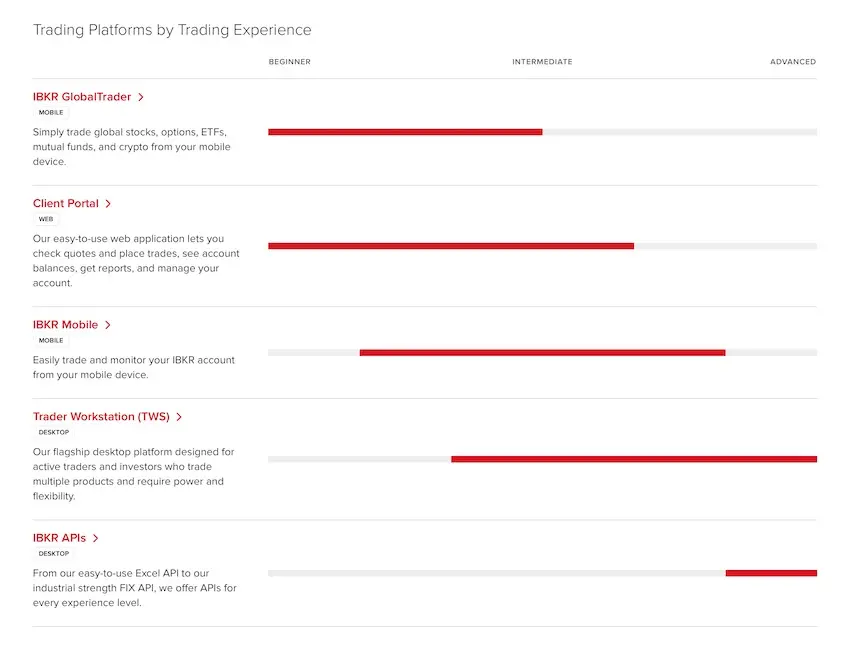The height and width of the screenshot is (649, 850).
Task: Open the Client Portal link
Action: 66,204
